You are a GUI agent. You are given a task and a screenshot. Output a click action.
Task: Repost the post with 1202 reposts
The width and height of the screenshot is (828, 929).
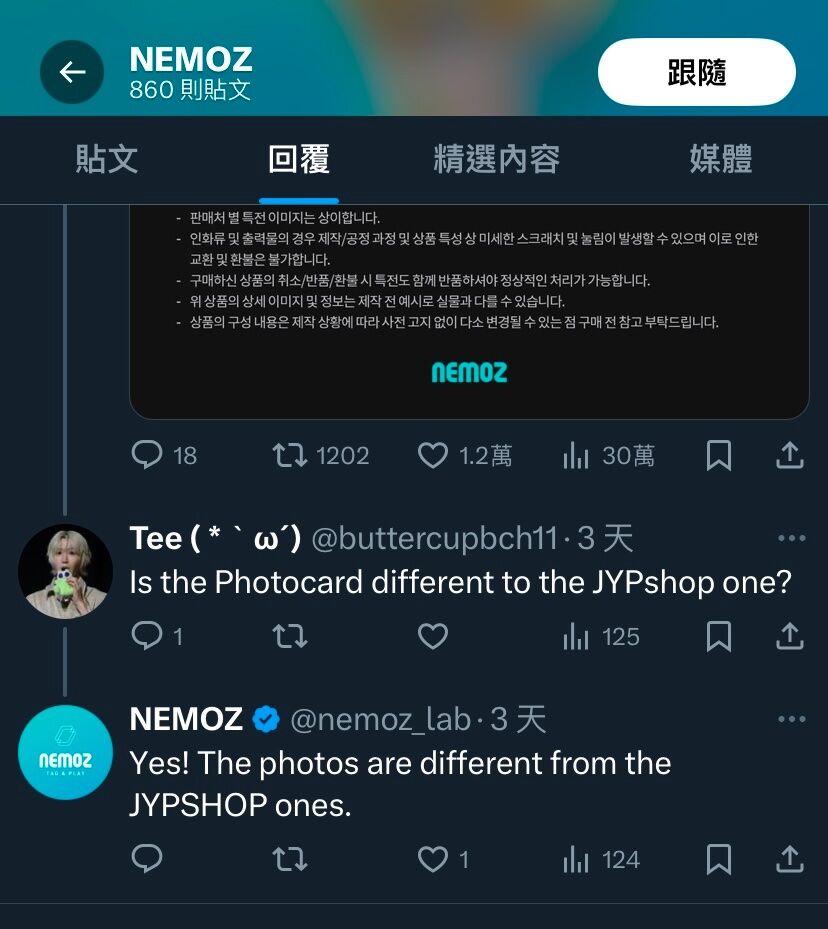pos(320,455)
